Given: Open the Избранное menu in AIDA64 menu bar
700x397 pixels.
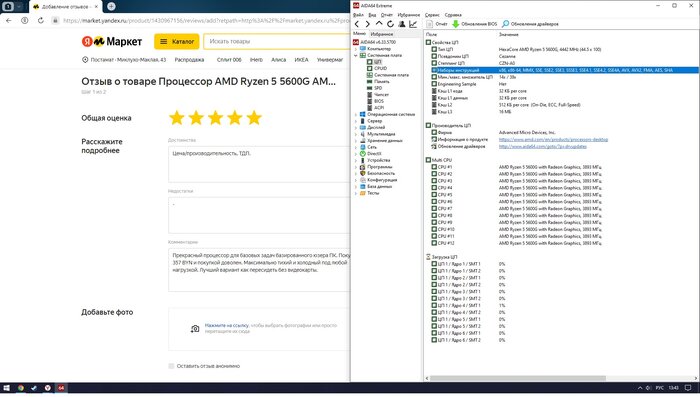Looking at the screenshot, I should pos(408,15).
